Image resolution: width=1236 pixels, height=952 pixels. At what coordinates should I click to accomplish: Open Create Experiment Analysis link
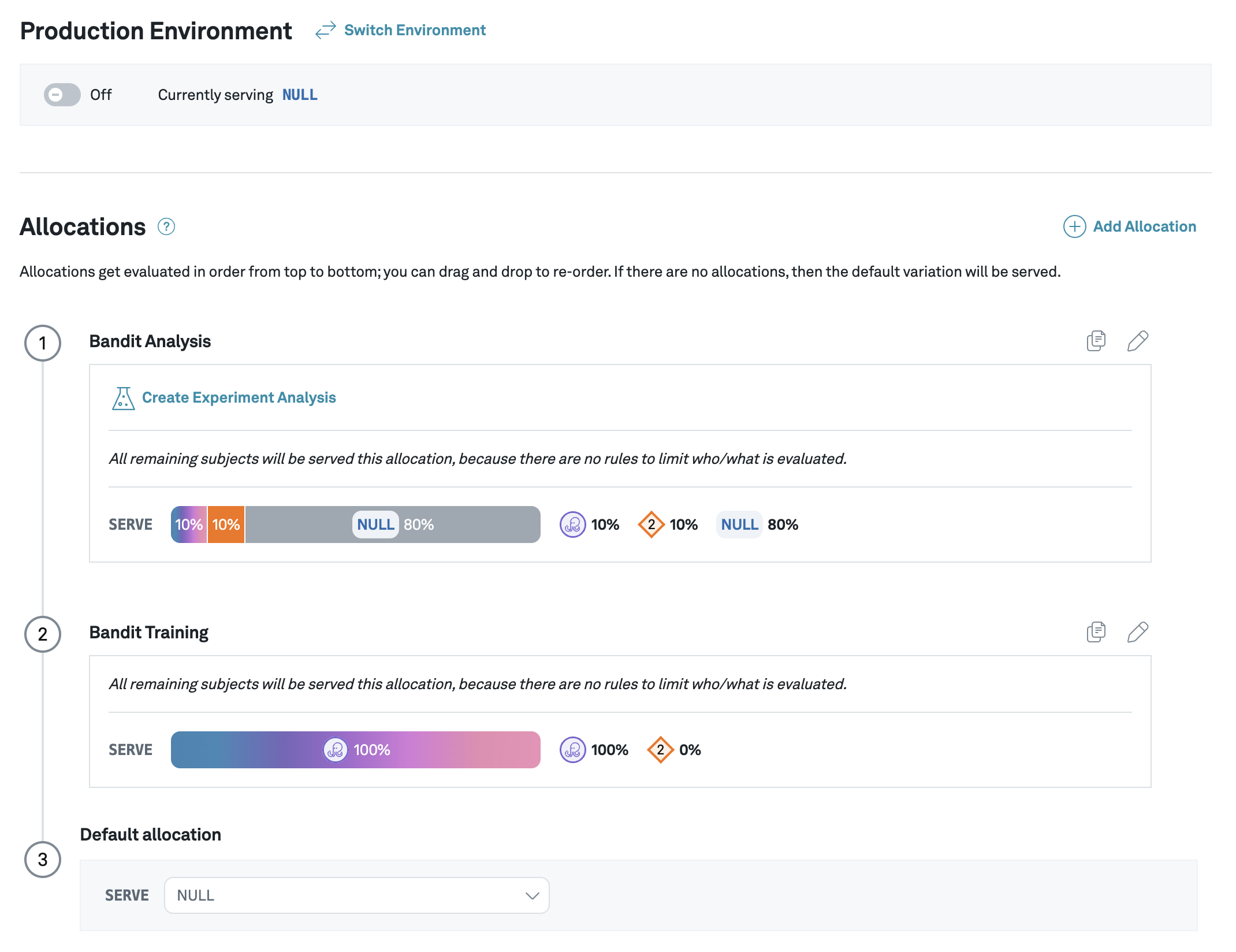[x=239, y=398]
